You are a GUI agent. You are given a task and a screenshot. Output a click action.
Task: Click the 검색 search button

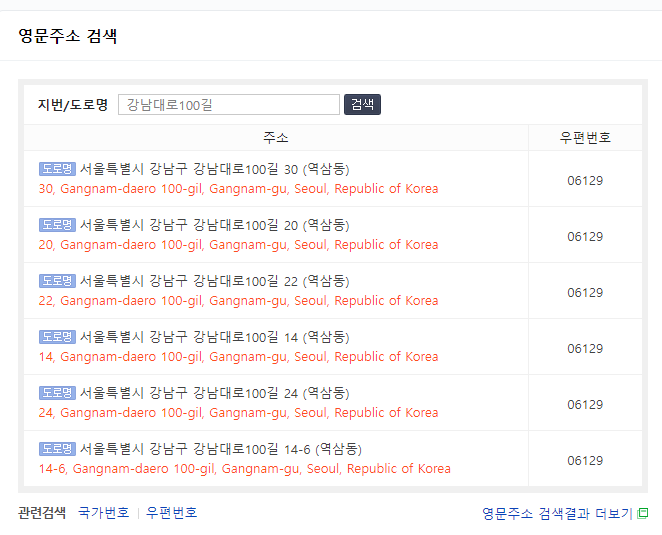(362, 104)
